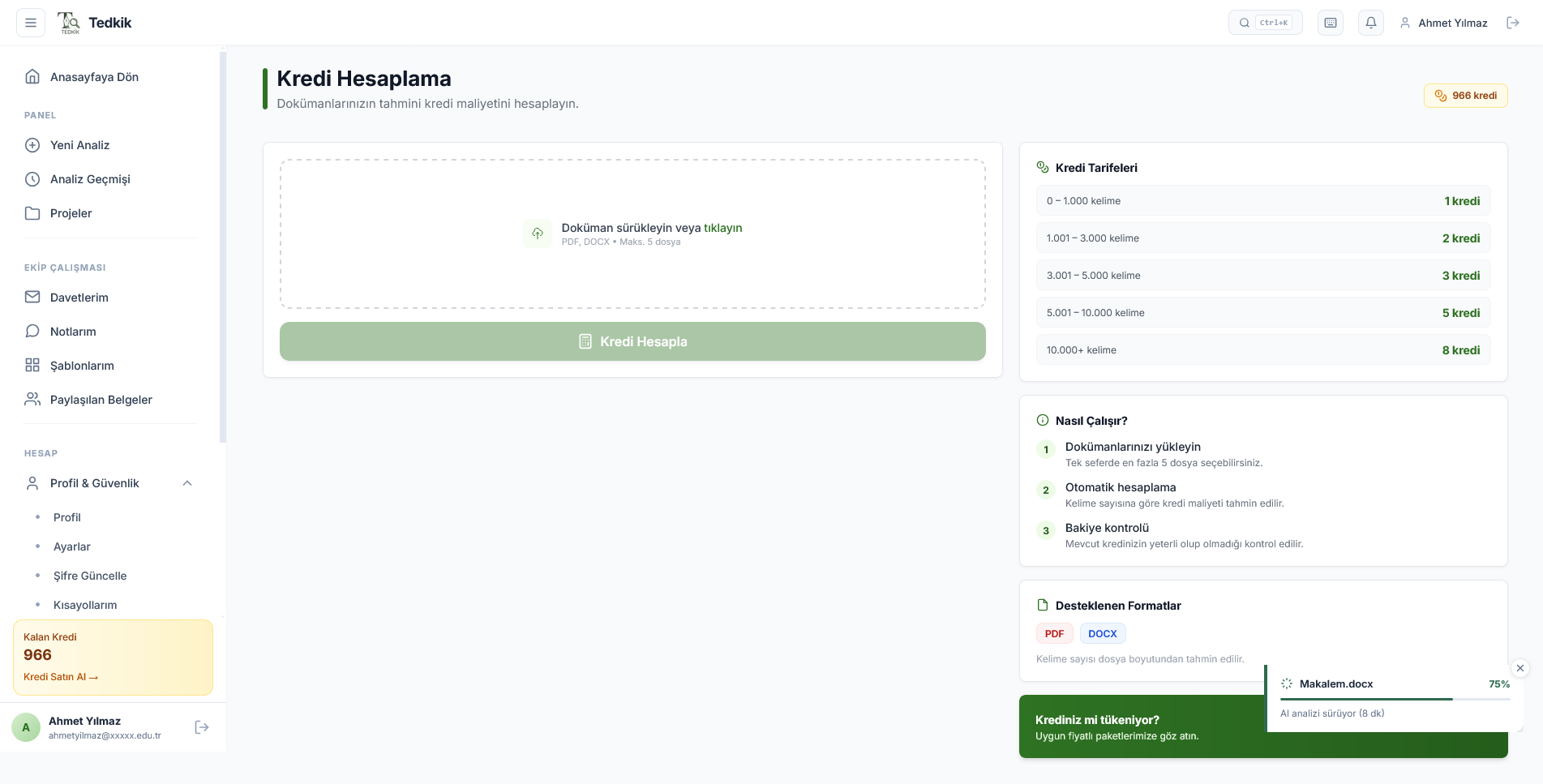Open Kısayollarım submenu item
Screen dimensions: 1543x784
[85, 605]
